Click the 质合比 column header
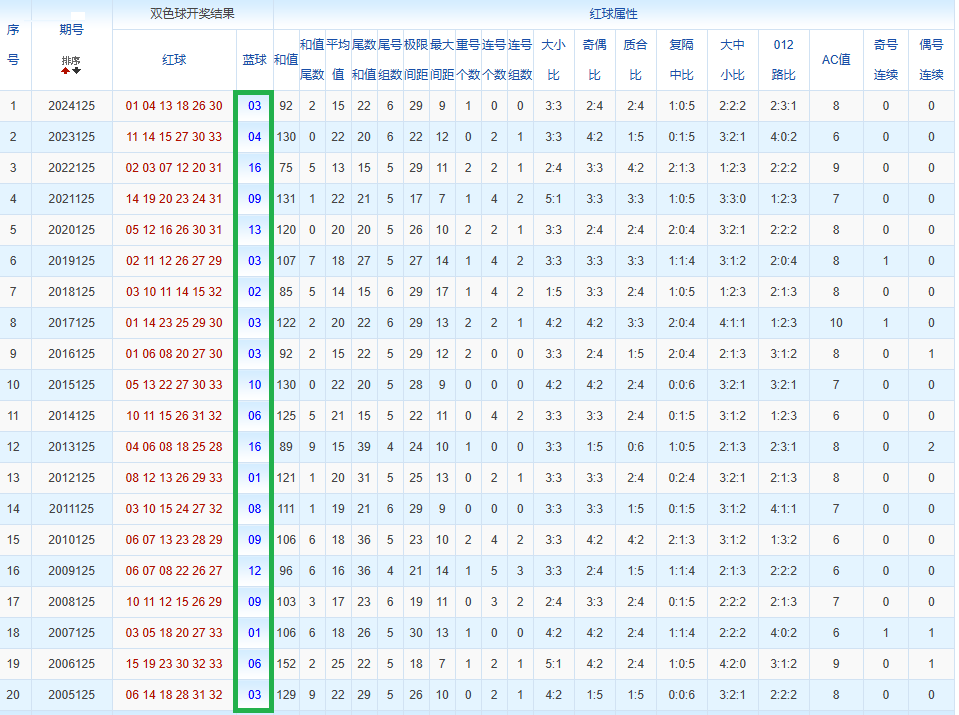The image size is (959, 715). [635, 59]
